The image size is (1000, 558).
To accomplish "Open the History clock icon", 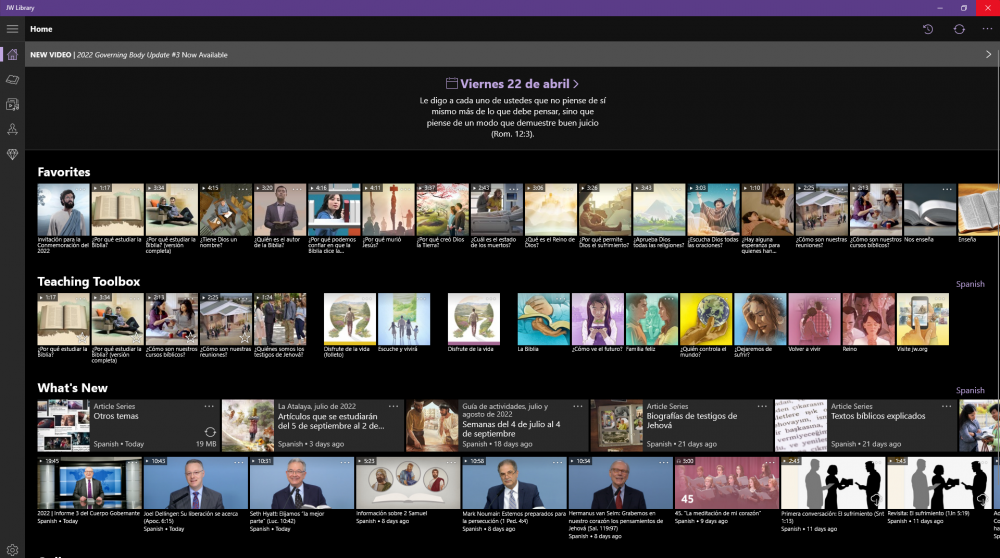I will (928, 29).
